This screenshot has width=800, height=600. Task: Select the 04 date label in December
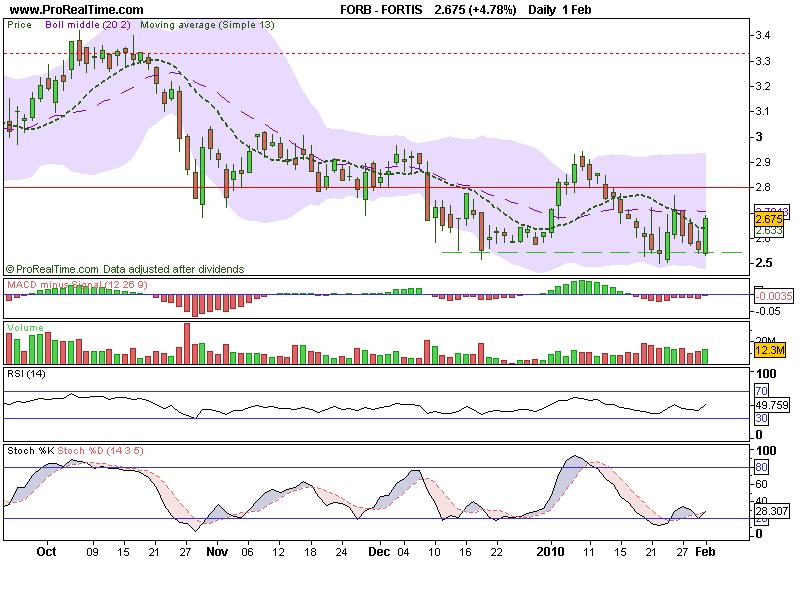pyautogui.click(x=404, y=552)
